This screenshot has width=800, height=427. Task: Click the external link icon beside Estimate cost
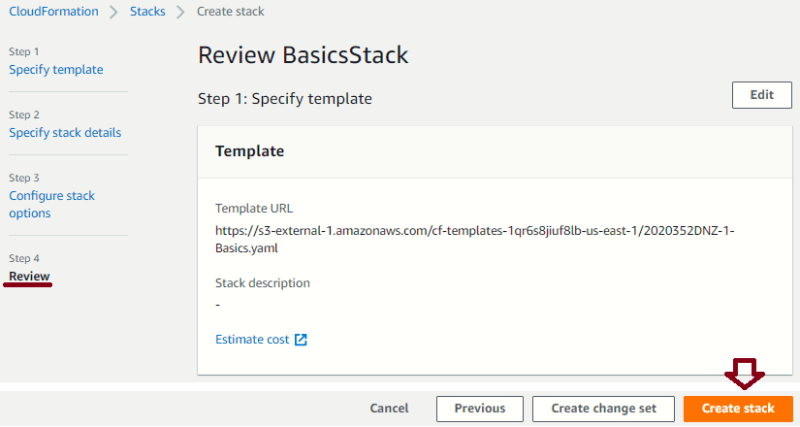301,340
